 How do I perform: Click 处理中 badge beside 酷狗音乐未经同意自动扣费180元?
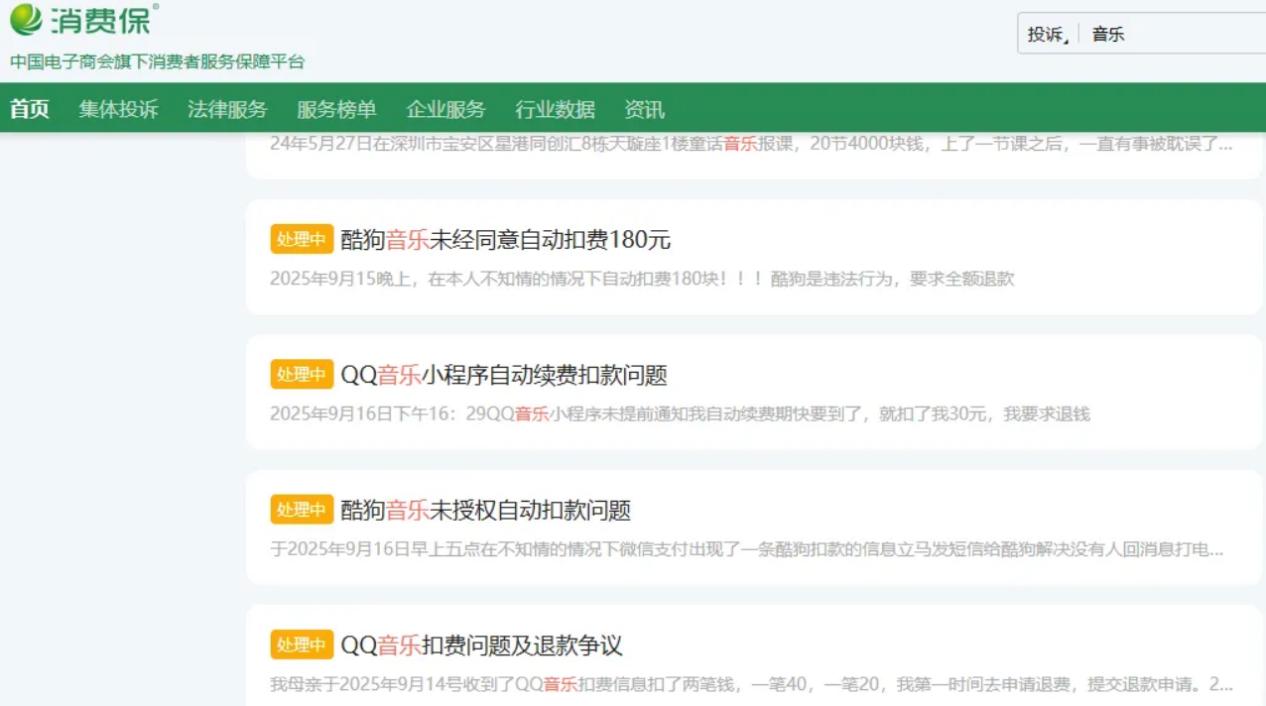coord(301,240)
